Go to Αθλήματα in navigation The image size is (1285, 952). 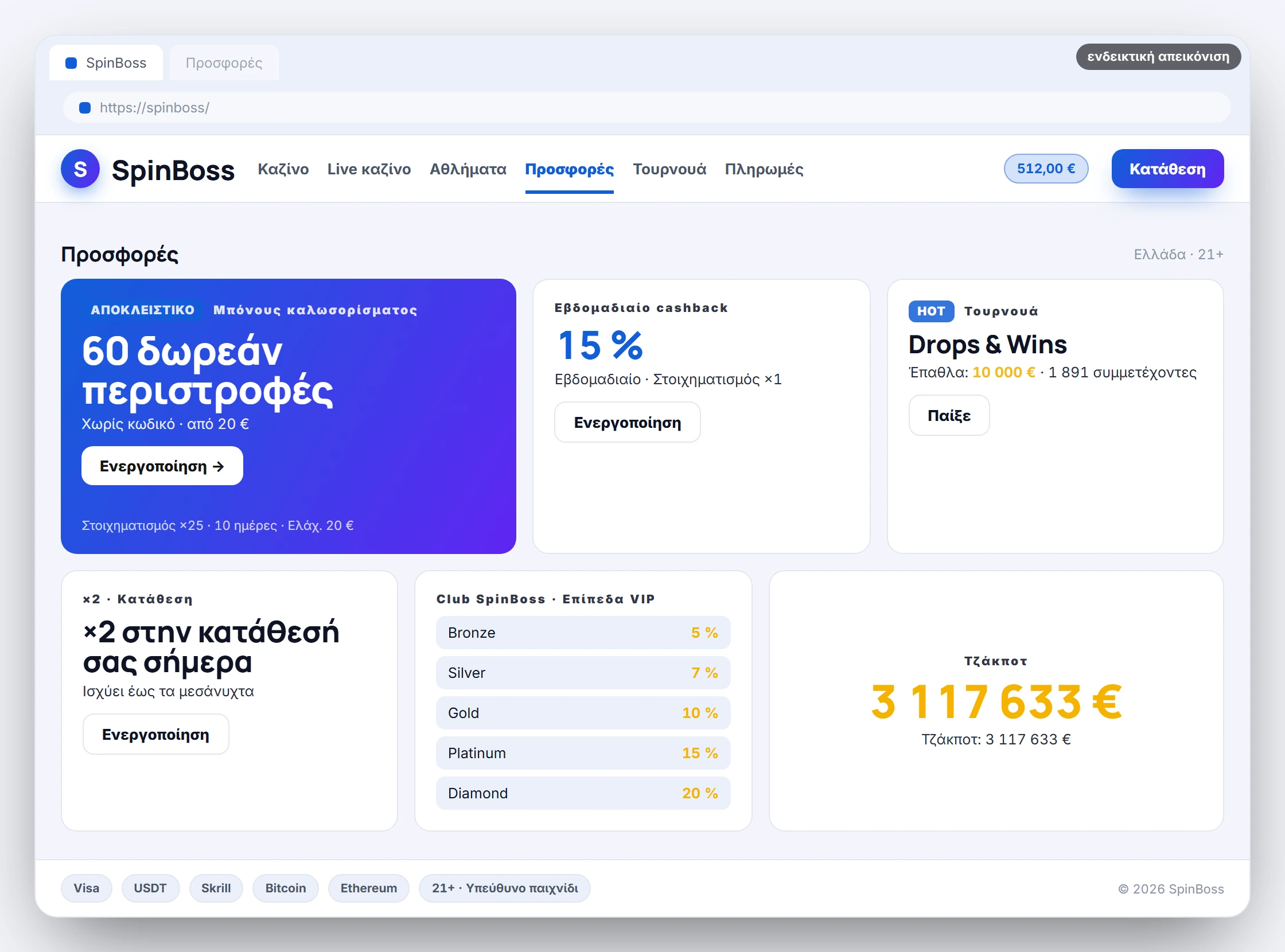(x=468, y=169)
